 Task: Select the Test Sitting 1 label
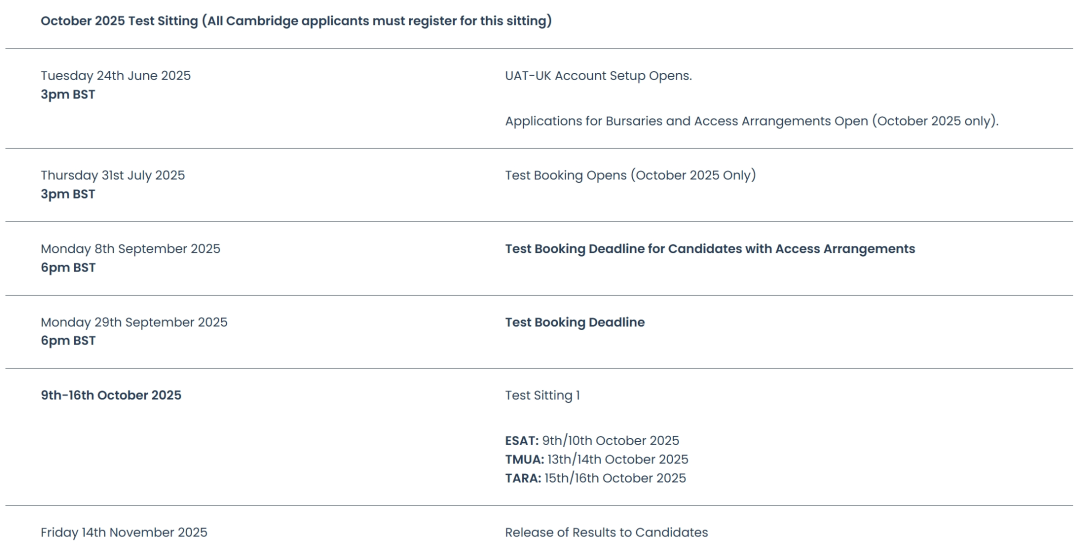[x=543, y=395]
